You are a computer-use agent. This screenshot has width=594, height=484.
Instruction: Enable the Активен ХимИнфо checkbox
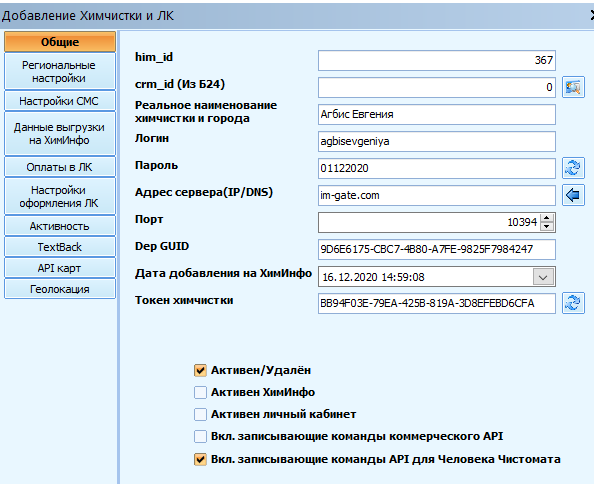point(200,392)
